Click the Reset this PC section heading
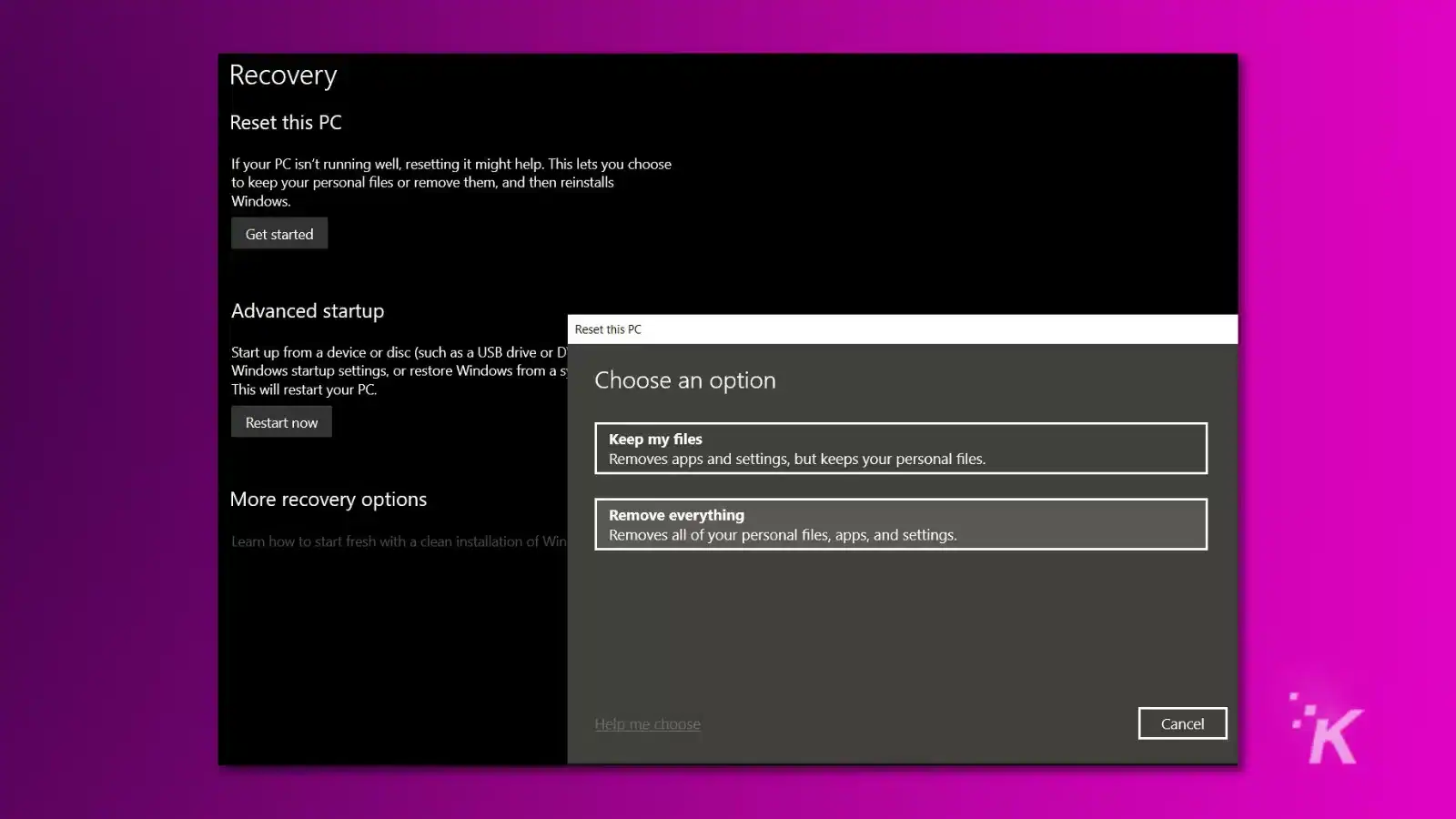This screenshot has width=1456, height=819. pyautogui.click(x=286, y=123)
